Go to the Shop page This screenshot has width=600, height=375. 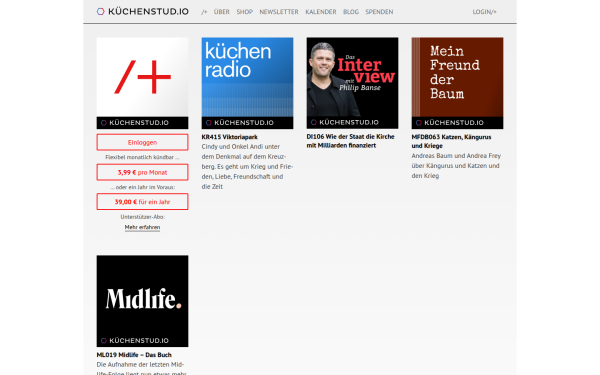tap(245, 12)
